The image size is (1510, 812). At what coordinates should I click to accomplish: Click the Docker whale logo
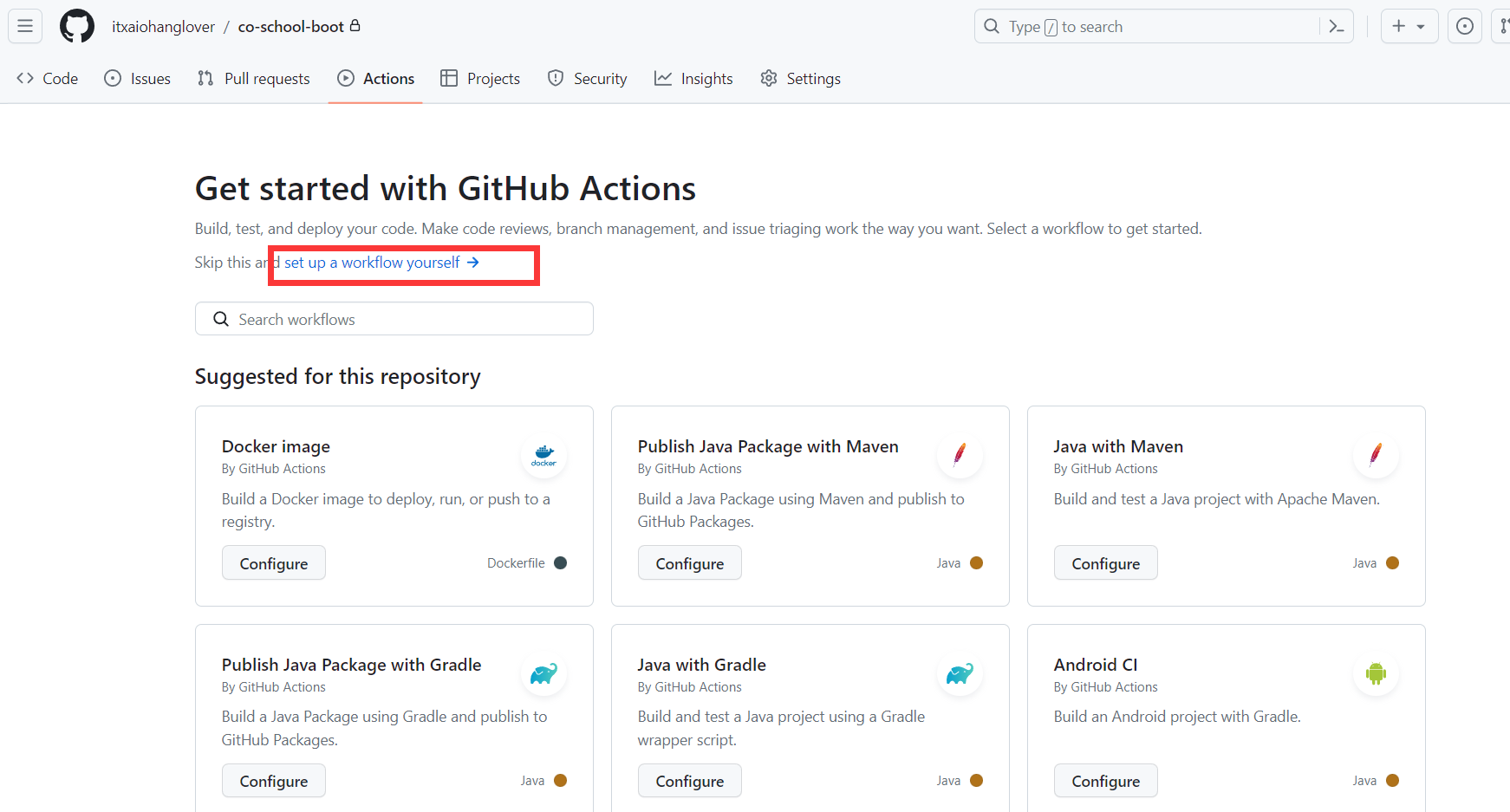[544, 456]
